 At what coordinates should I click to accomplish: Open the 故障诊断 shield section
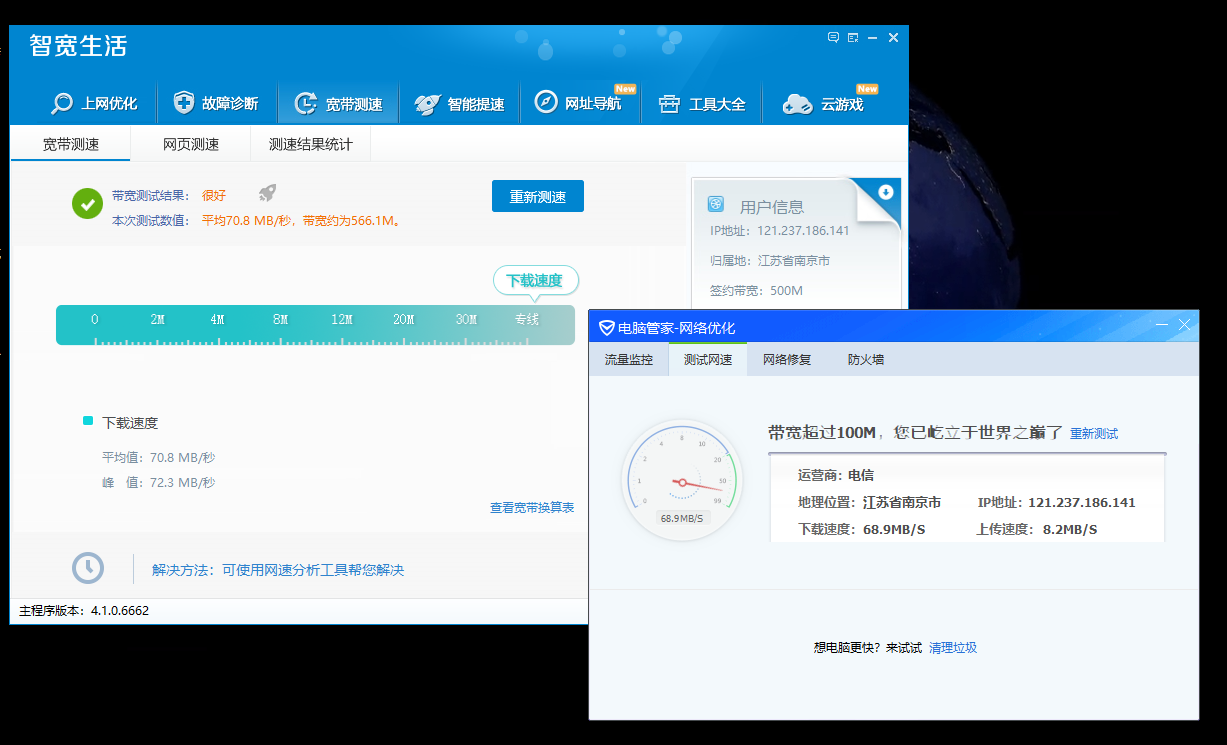pos(215,103)
